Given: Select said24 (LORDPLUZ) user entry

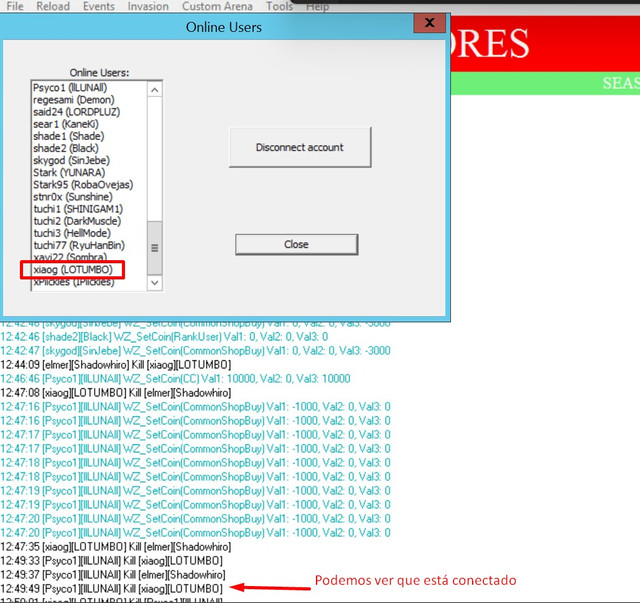Looking at the screenshot, I should pyautogui.click(x=76, y=112).
